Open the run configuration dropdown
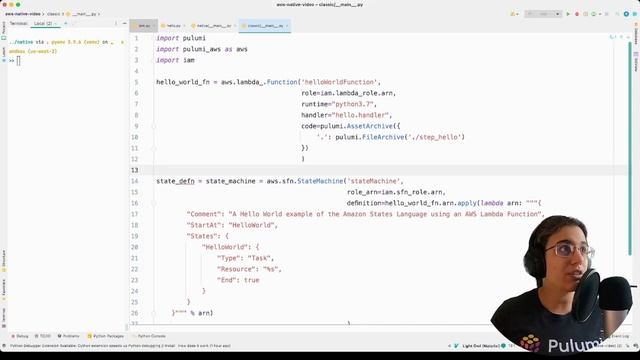640x360 pixels. 543,14
